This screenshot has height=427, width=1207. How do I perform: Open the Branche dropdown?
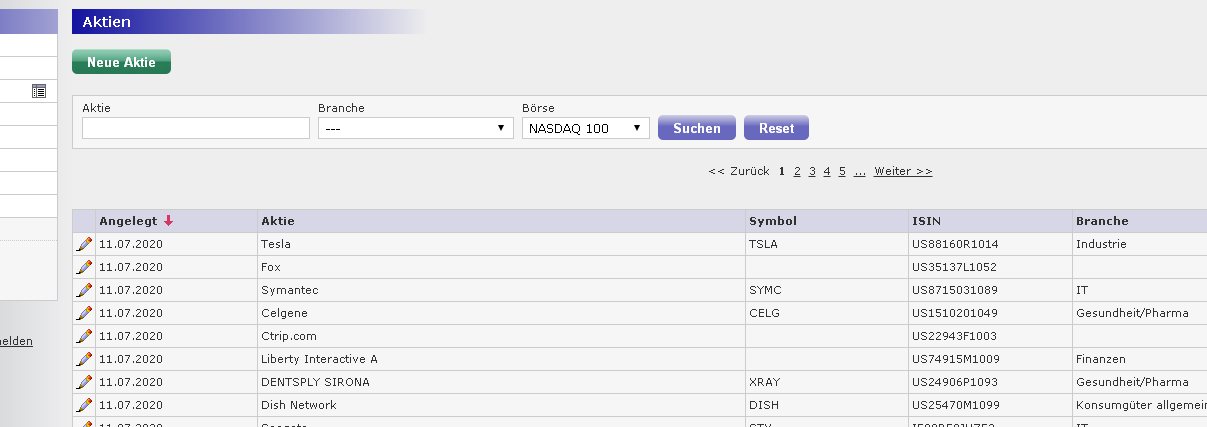[x=413, y=128]
